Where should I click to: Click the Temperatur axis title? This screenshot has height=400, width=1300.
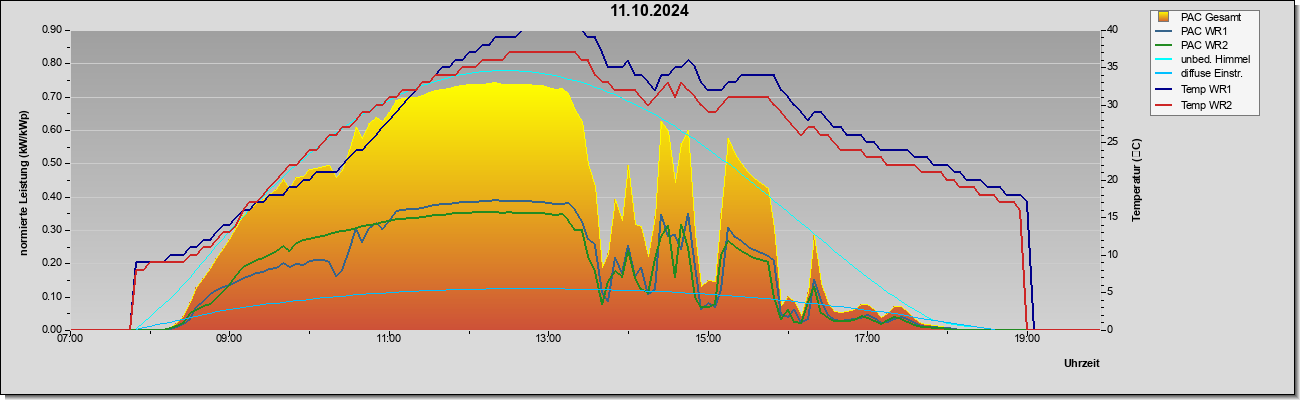(x=1136, y=179)
